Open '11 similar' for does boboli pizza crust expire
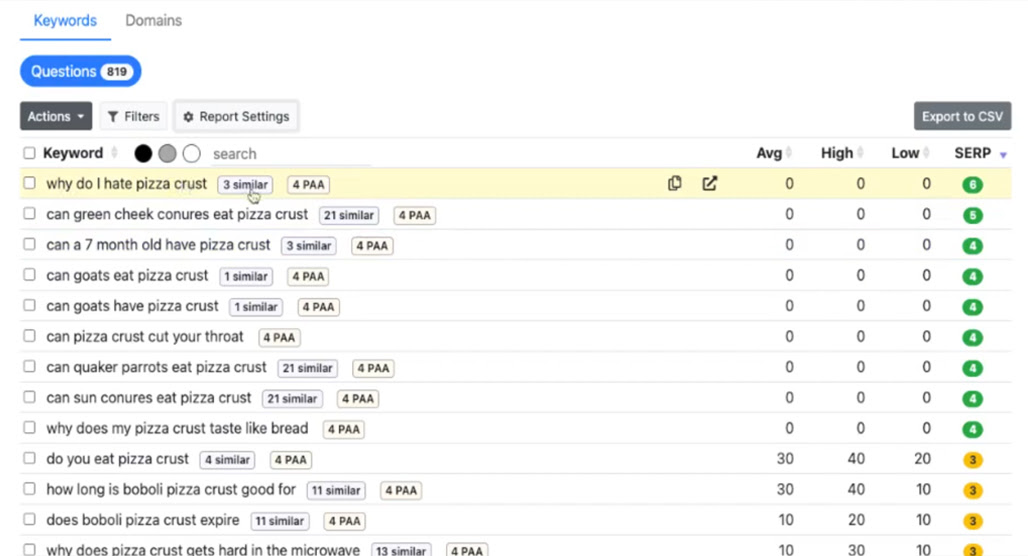The width and height of the screenshot is (1028, 556). [279, 521]
